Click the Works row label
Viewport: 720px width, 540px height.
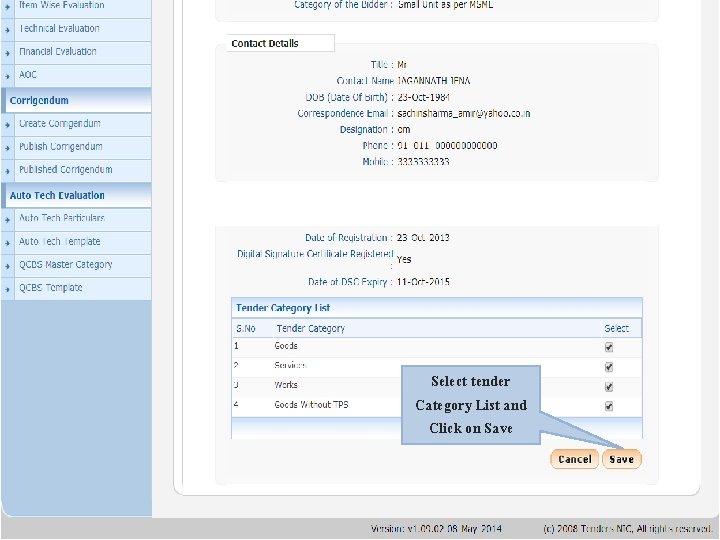click(286, 385)
